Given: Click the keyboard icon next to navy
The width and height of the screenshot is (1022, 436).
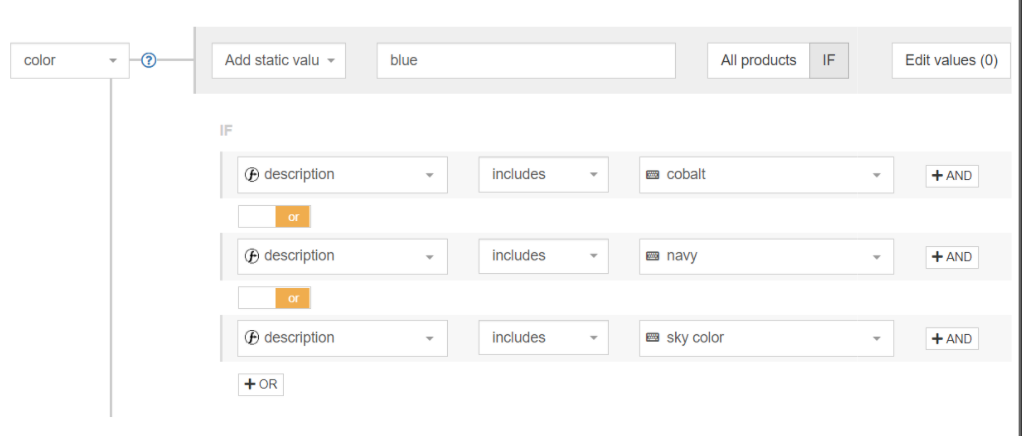Looking at the screenshot, I should pyautogui.click(x=653, y=256).
